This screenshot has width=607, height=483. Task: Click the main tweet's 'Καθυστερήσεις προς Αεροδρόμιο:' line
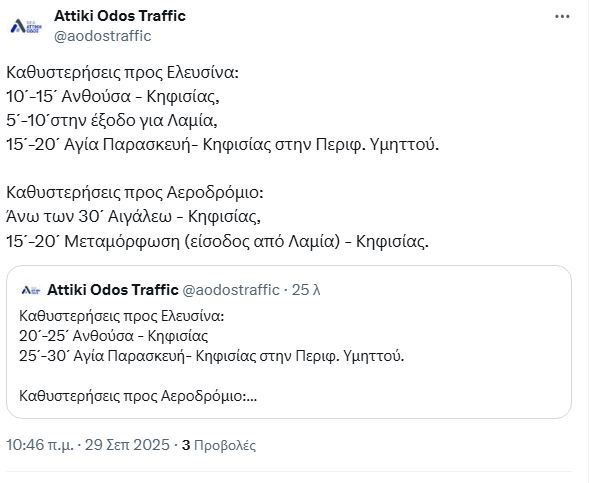(133, 192)
